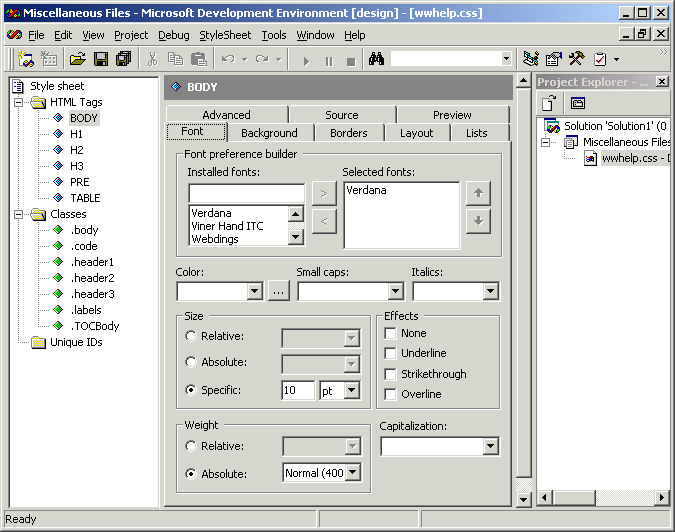The height and width of the screenshot is (532, 675).
Task: Select the Absolute weight radio button
Action: pyautogui.click(x=191, y=474)
